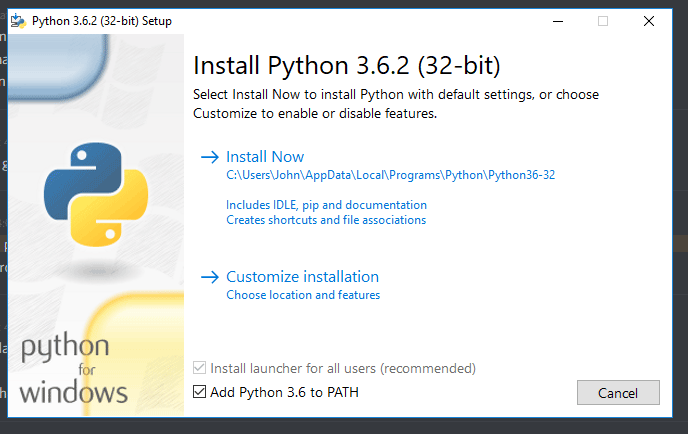Click the 'Choose location and features' subtitle
The width and height of the screenshot is (688, 434).
tap(303, 295)
